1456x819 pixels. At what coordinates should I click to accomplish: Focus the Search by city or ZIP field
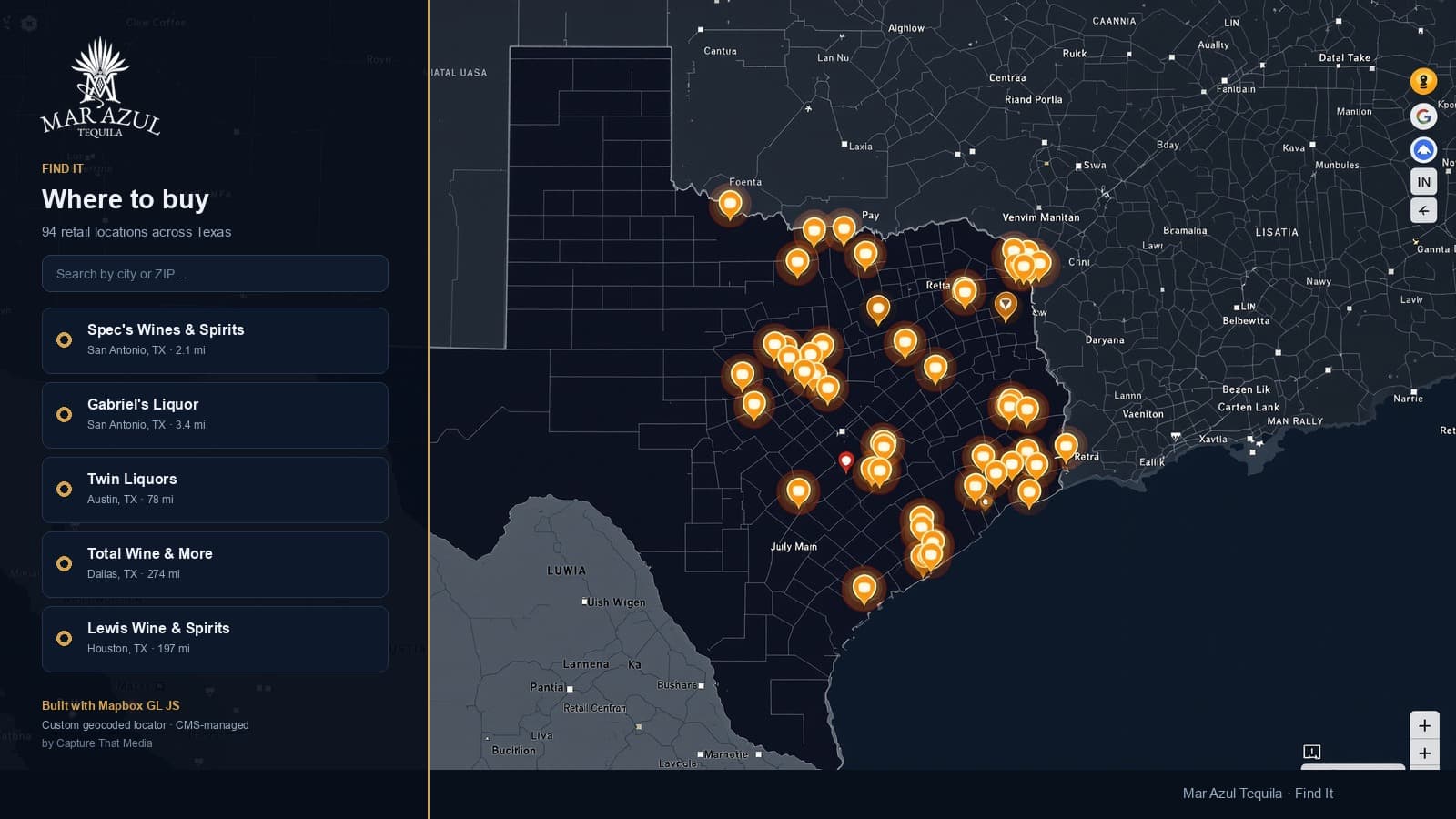coord(215,274)
